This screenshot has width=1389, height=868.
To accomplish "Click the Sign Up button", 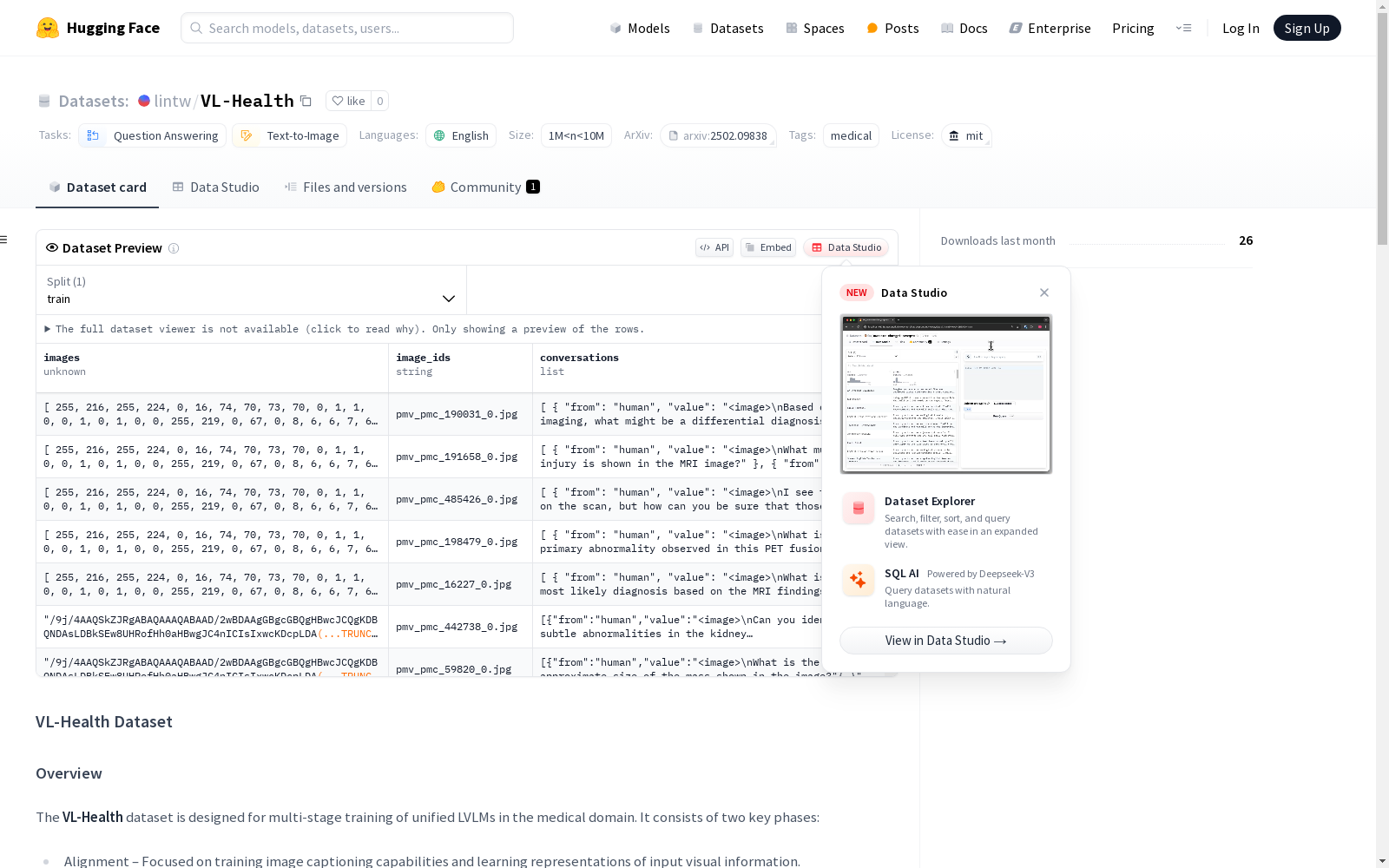I will tap(1307, 28).
